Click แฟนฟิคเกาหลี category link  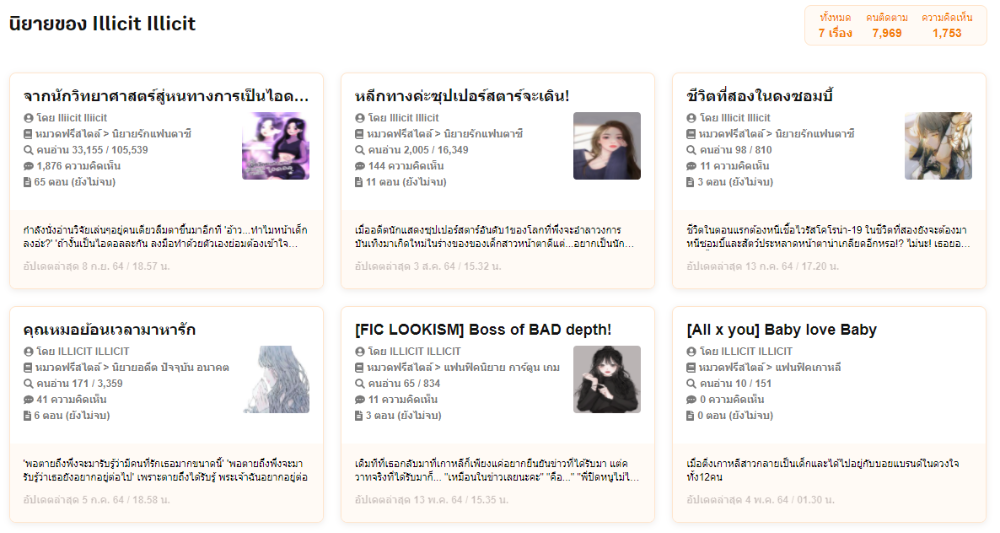[808, 367]
